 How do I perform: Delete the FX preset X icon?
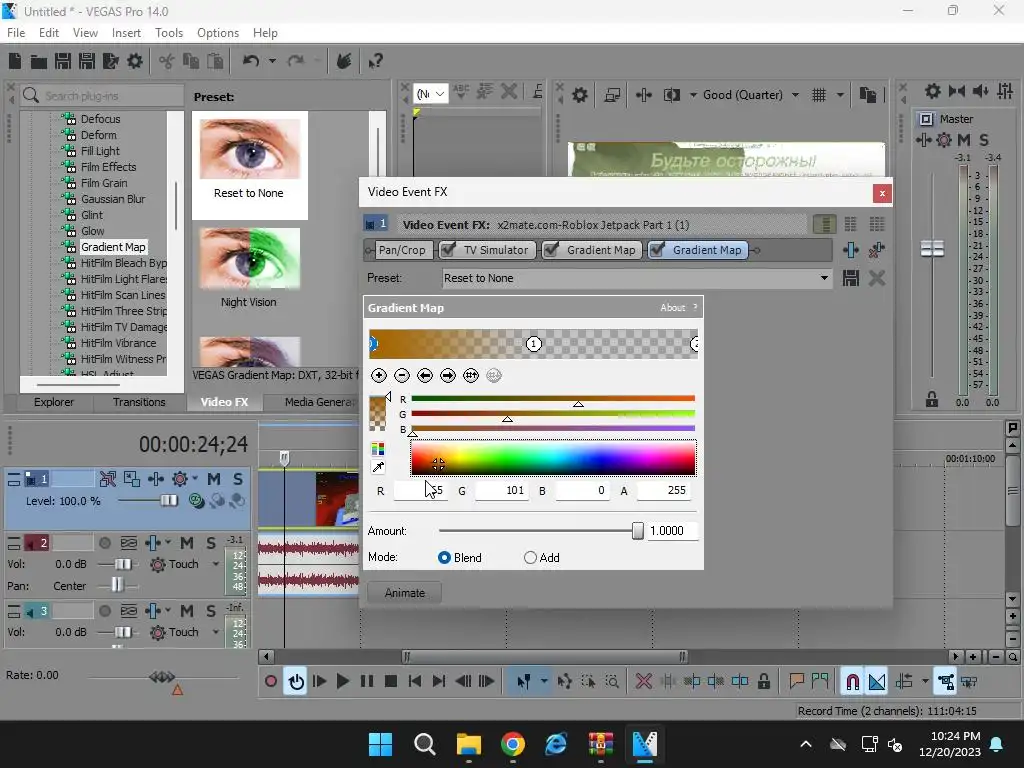(877, 278)
